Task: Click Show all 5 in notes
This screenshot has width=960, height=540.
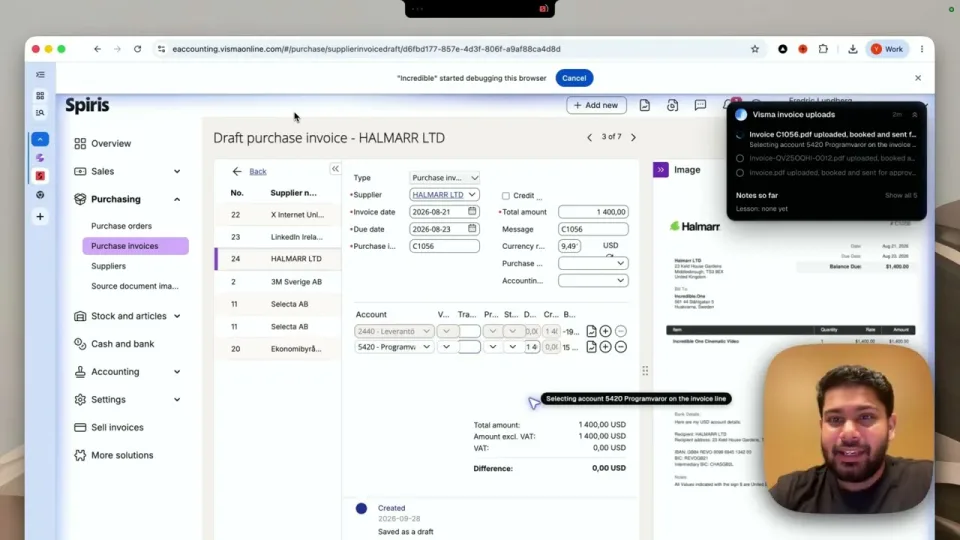Action: pos(901,195)
